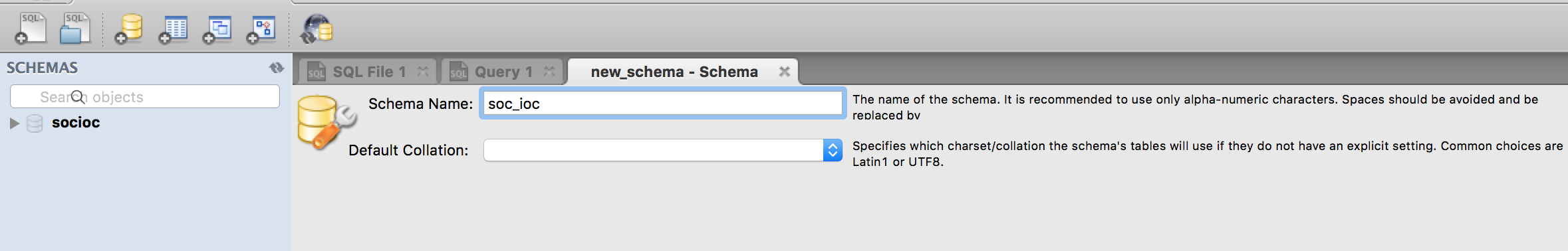Close the Query 1 tab
This screenshot has height=251, width=1568.
(549, 71)
